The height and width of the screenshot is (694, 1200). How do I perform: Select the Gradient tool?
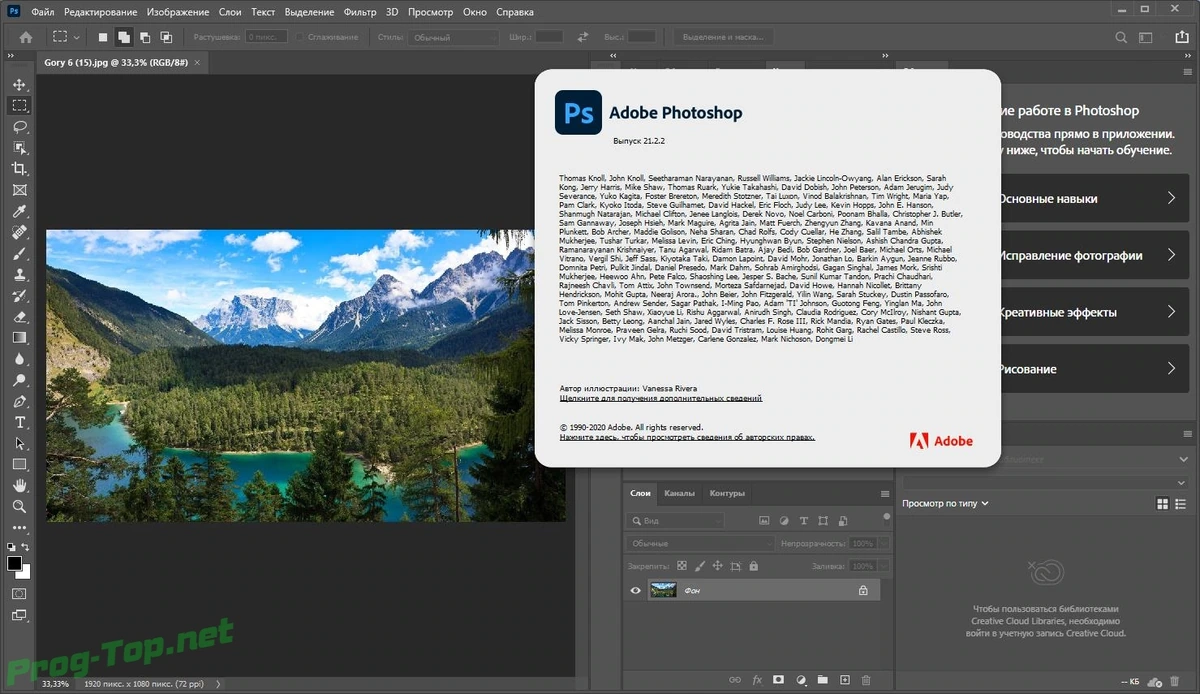pos(19,338)
